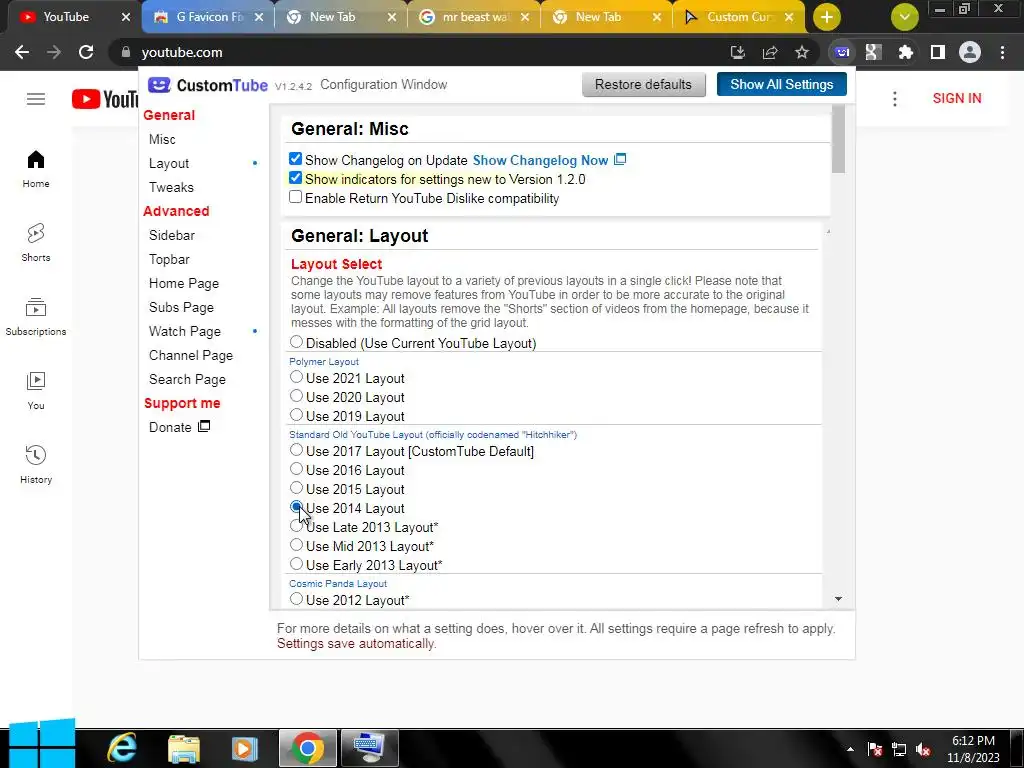Open Subscriptions in YouTube sidebar
1024x768 pixels.
click(x=36, y=317)
